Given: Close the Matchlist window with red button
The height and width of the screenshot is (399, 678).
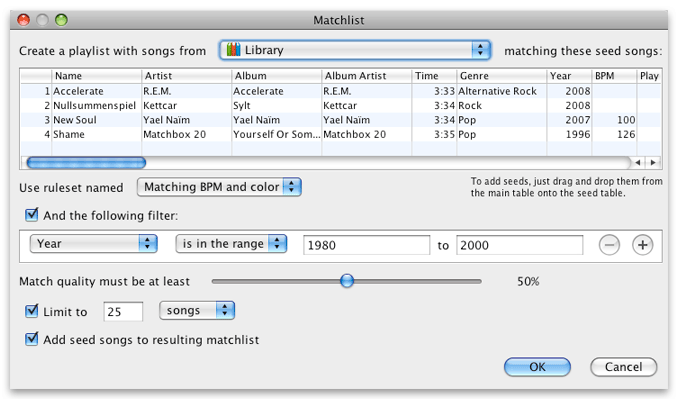Looking at the screenshot, I should (23, 20).
